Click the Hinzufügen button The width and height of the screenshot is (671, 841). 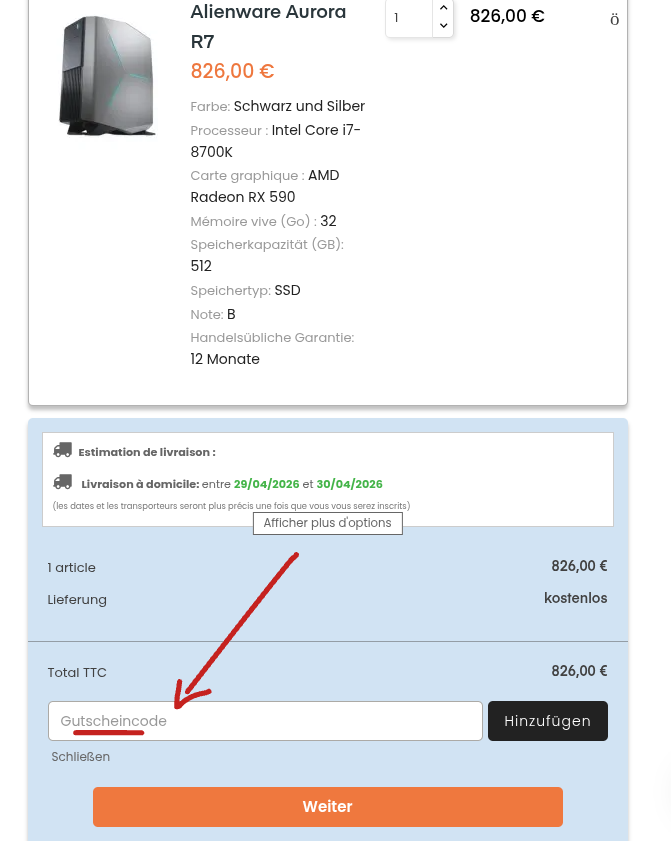(x=548, y=721)
